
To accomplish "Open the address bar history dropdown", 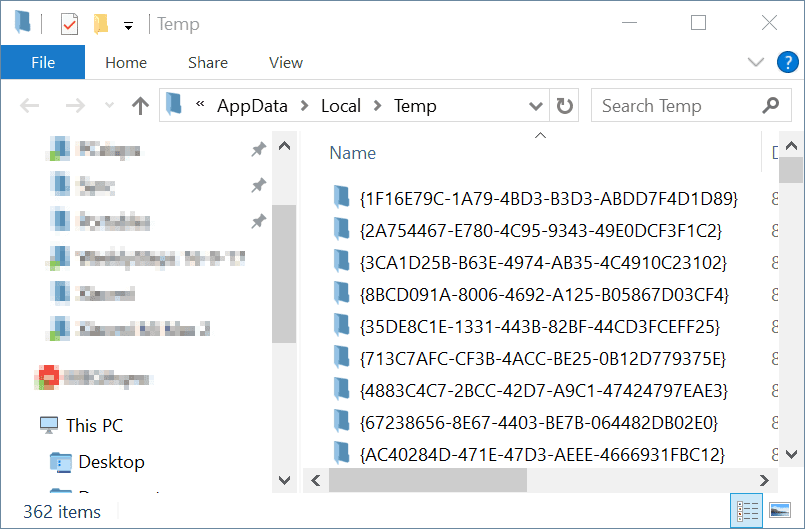I will [x=536, y=106].
